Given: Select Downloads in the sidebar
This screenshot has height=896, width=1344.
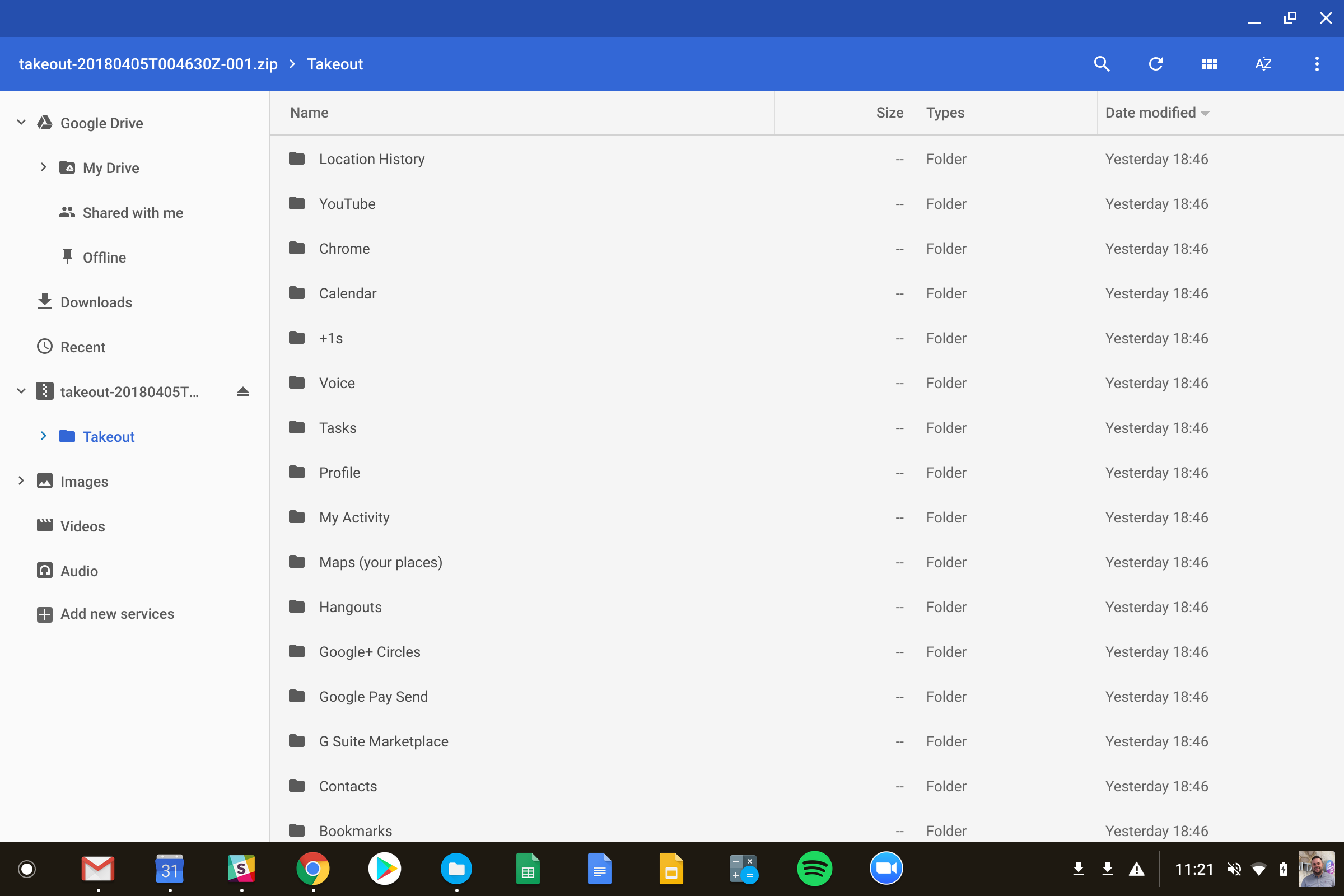Looking at the screenshot, I should tap(96, 302).
